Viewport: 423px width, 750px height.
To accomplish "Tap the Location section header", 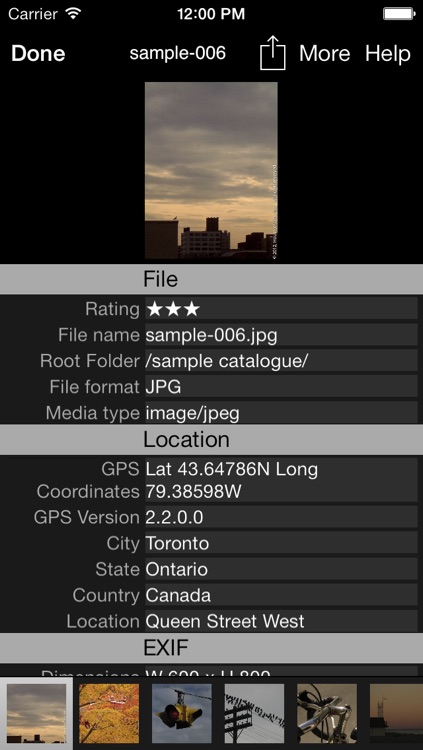I will (212, 440).
